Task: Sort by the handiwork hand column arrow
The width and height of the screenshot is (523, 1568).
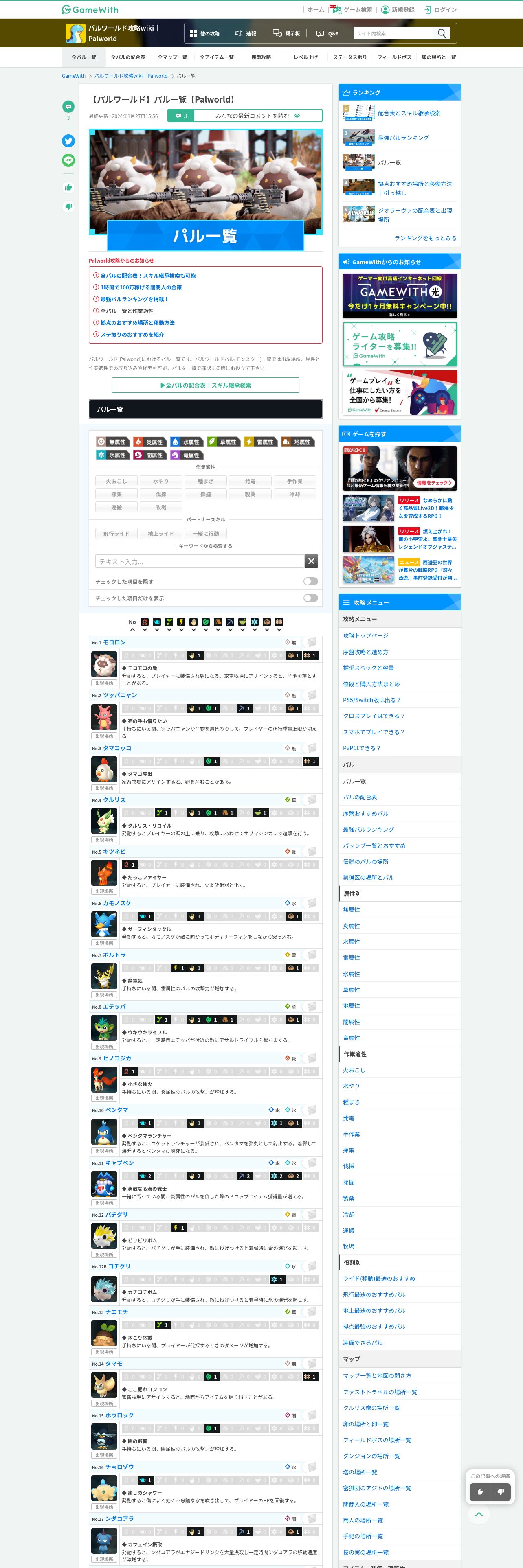Action: (x=193, y=629)
